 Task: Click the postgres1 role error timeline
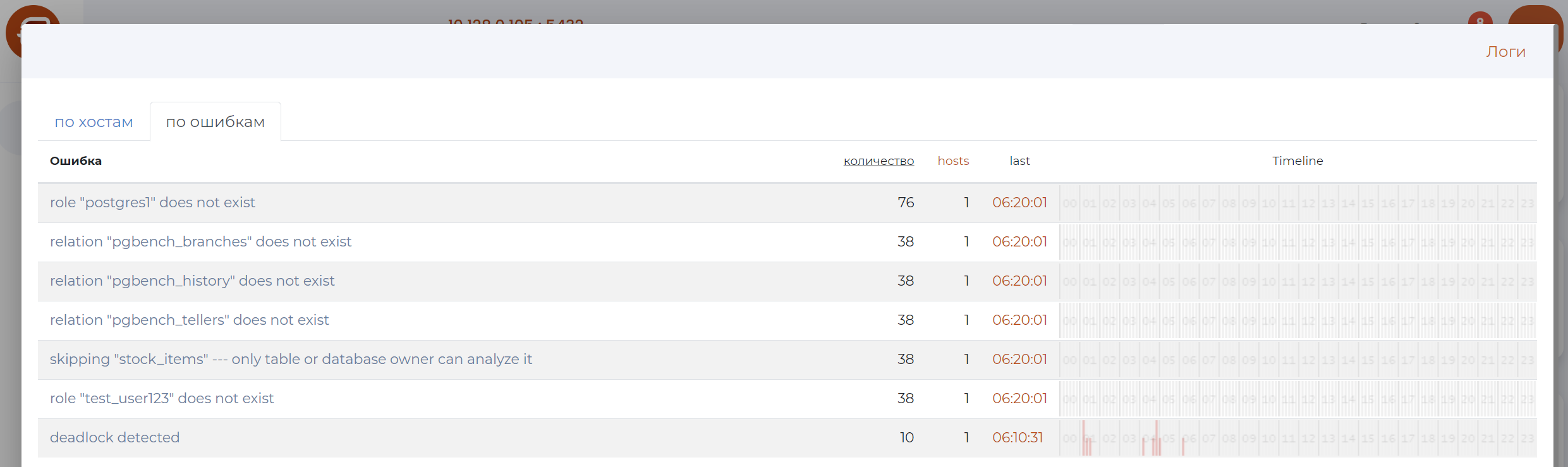coord(1298,203)
